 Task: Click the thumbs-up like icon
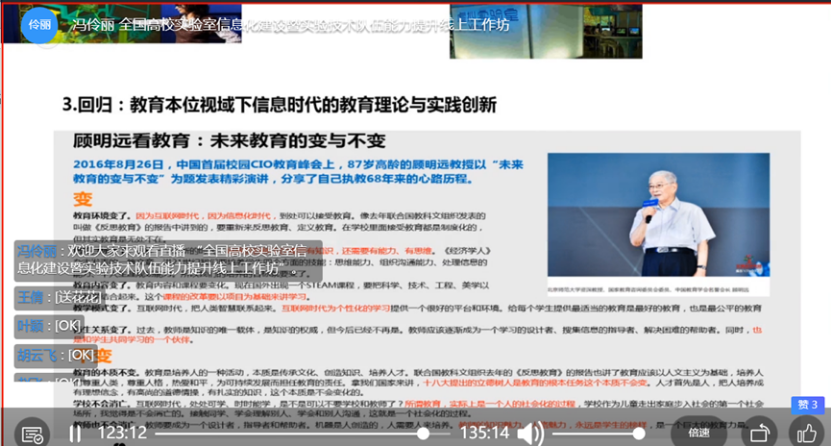[x=806, y=433]
